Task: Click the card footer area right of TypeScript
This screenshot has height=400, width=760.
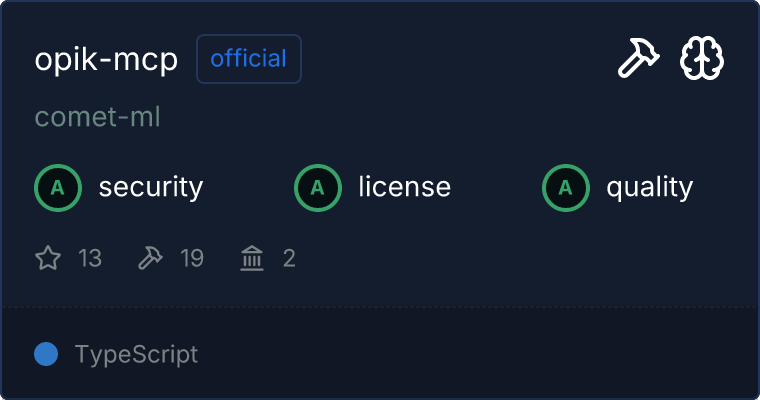Action: 480,354
